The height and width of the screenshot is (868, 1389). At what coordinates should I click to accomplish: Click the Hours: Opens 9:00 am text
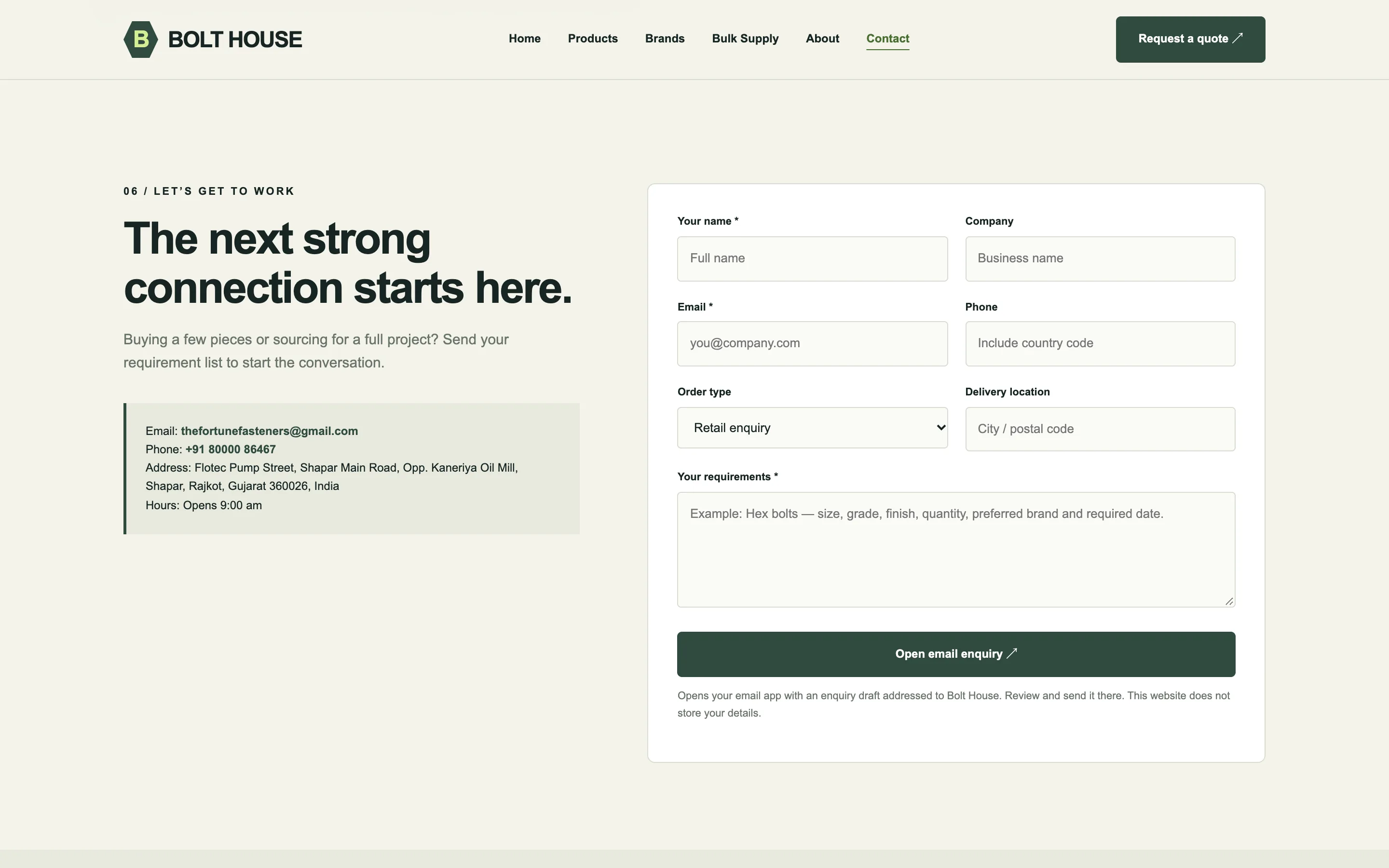[204, 505]
